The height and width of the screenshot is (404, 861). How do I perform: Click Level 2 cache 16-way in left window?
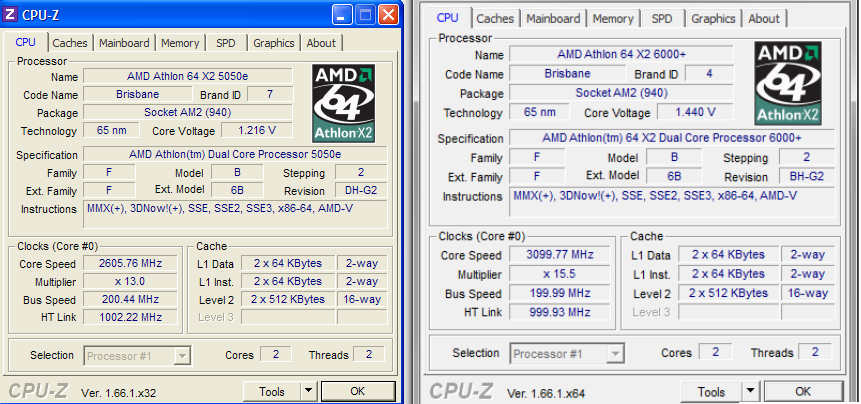[x=362, y=299]
